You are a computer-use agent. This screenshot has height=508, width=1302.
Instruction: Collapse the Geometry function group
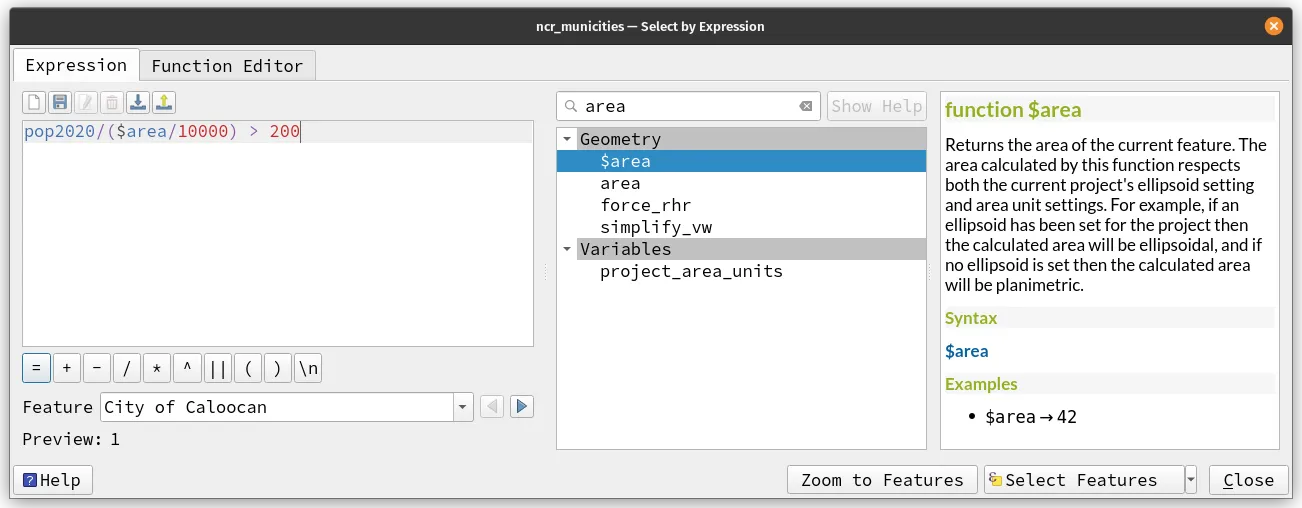(x=567, y=139)
